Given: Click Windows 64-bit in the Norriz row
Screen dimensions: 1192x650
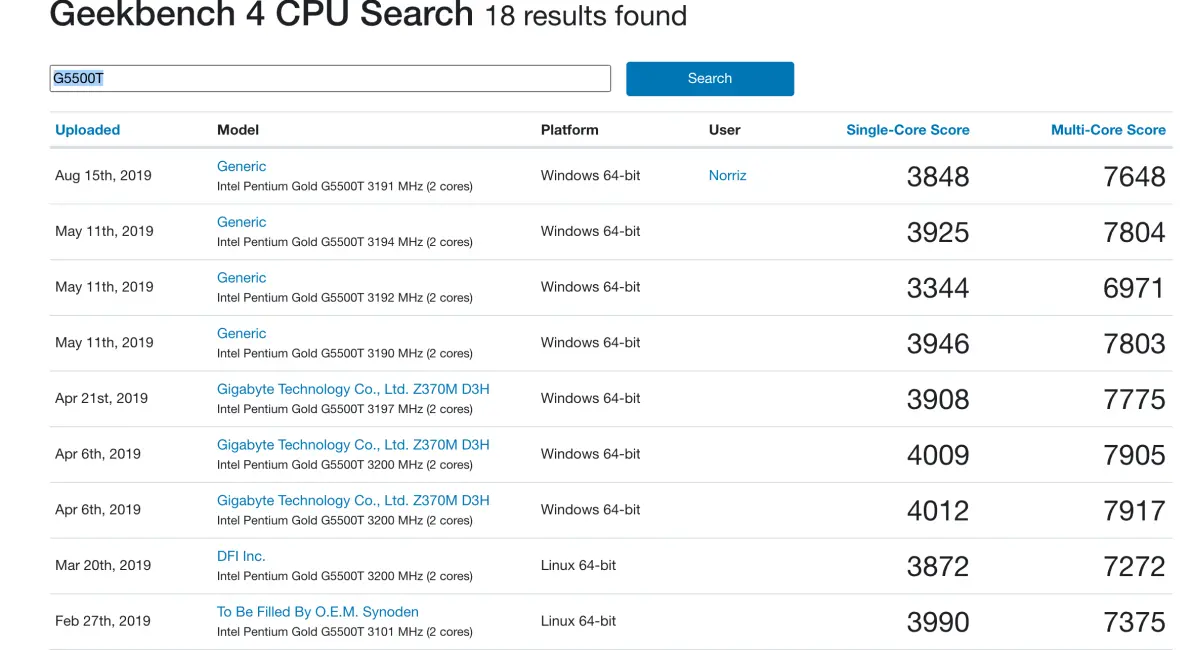Looking at the screenshot, I should point(590,176).
